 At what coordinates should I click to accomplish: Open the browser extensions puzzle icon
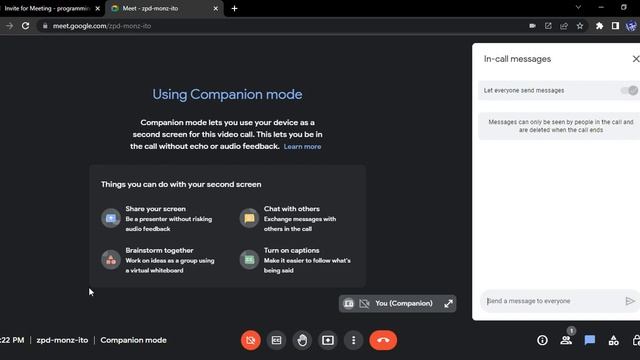point(599,26)
